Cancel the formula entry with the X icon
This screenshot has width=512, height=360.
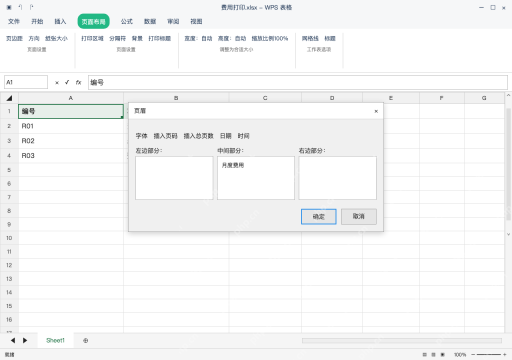[57, 83]
